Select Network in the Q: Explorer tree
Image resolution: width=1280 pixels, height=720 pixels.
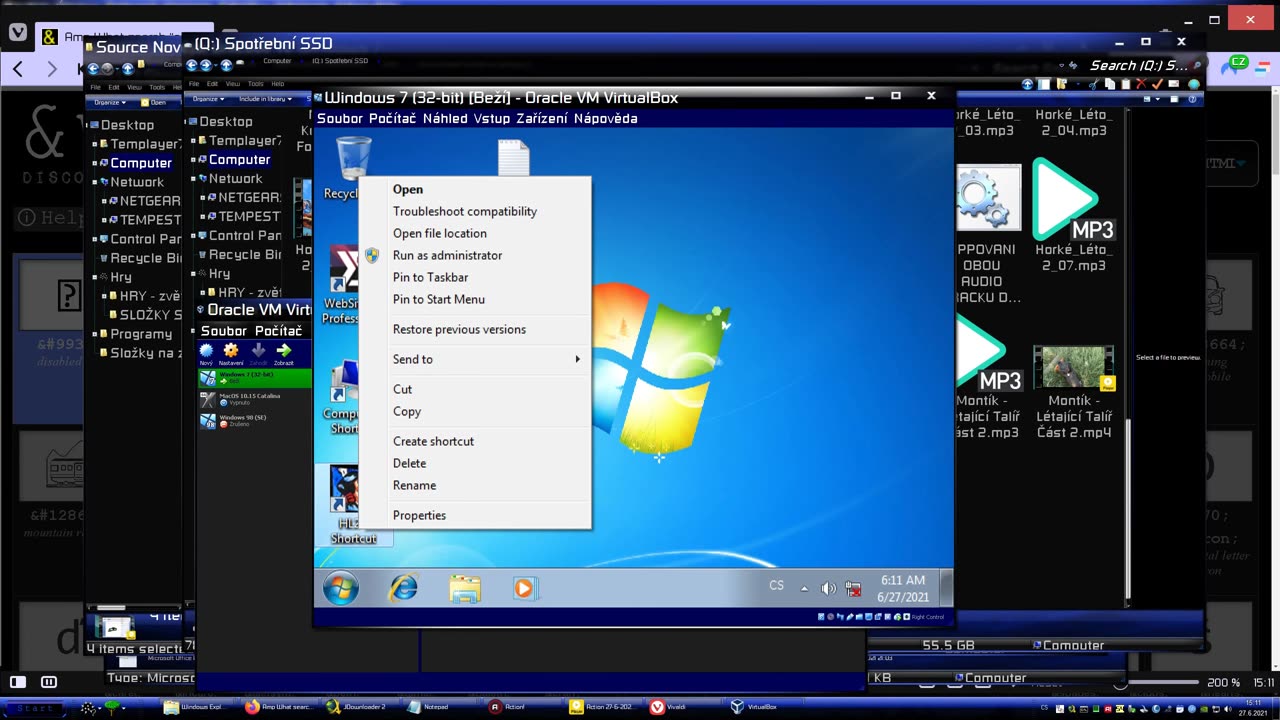pyautogui.click(x=235, y=178)
